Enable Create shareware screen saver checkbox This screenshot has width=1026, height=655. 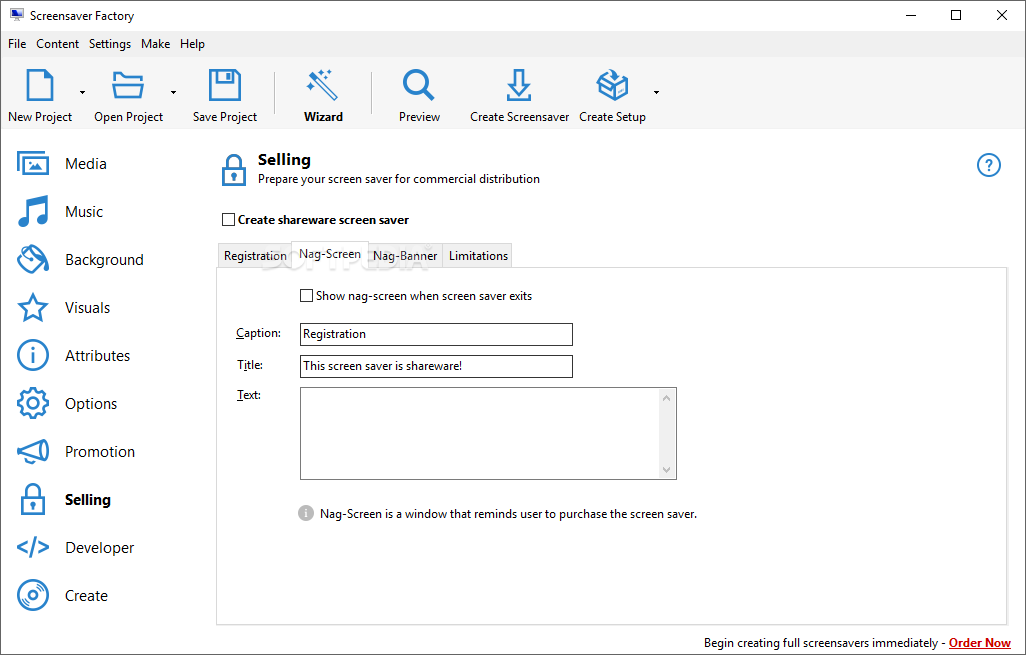click(x=228, y=220)
